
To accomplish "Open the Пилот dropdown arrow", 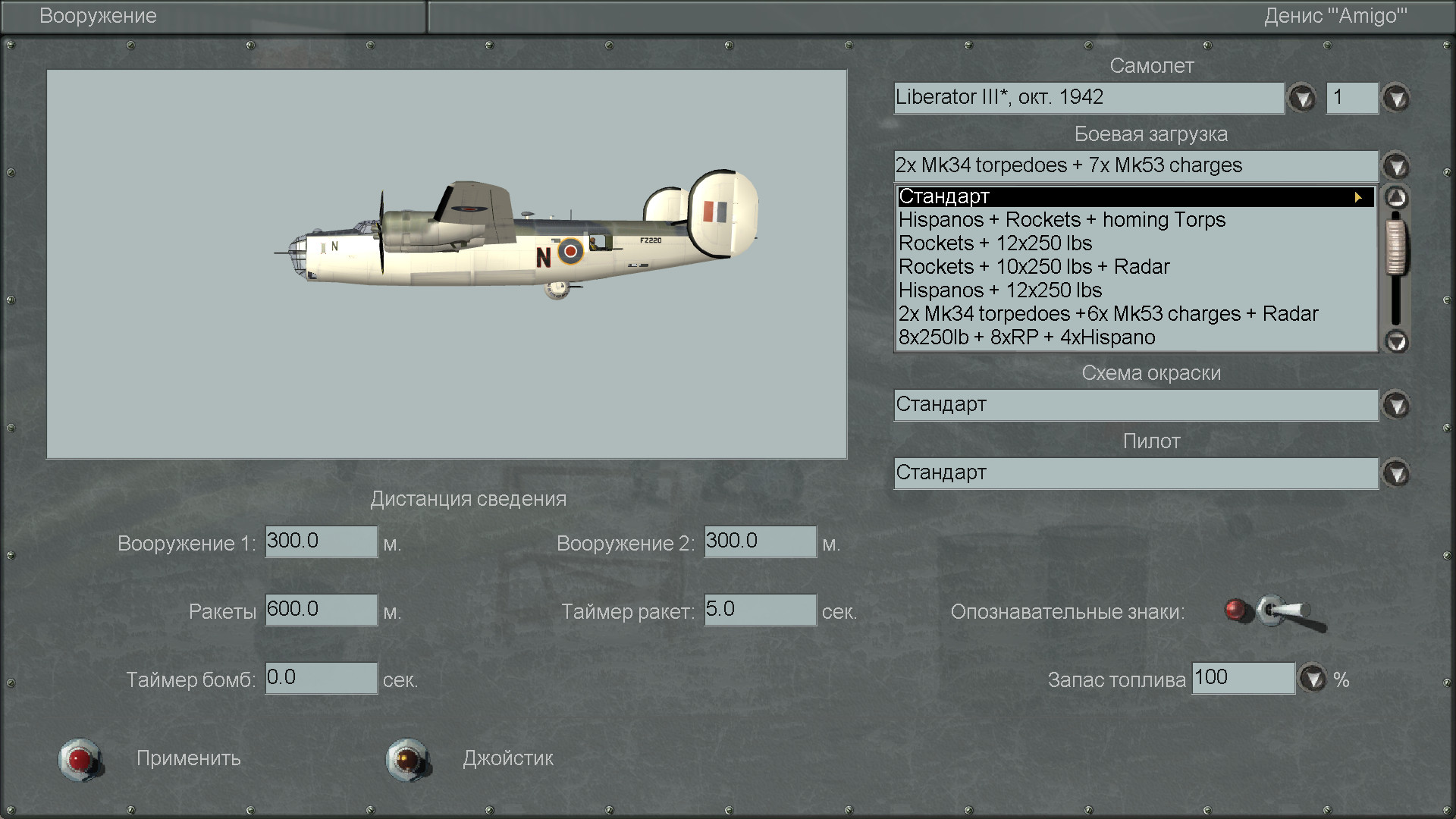I will click(1396, 473).
